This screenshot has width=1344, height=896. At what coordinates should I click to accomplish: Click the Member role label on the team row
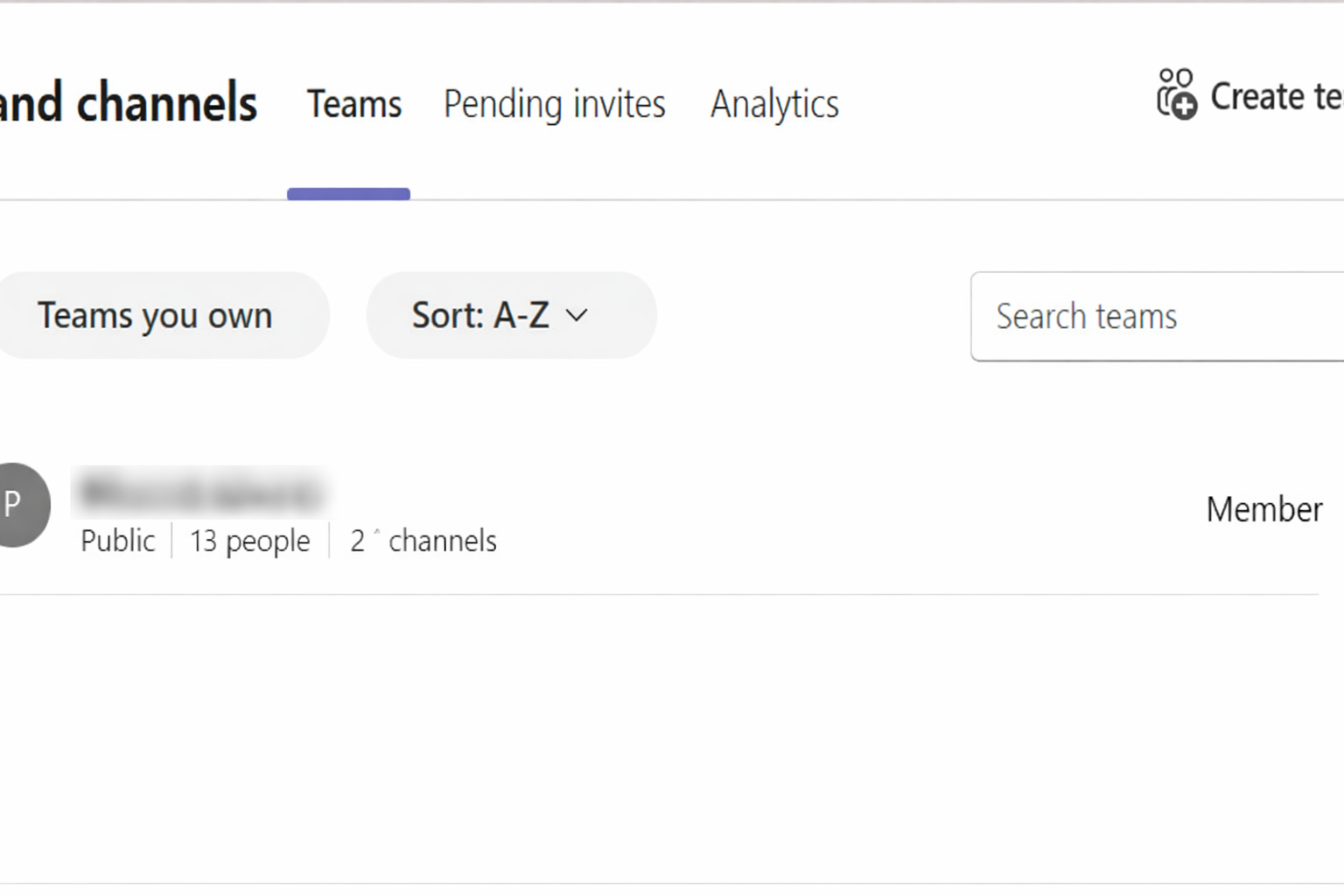1263,509
